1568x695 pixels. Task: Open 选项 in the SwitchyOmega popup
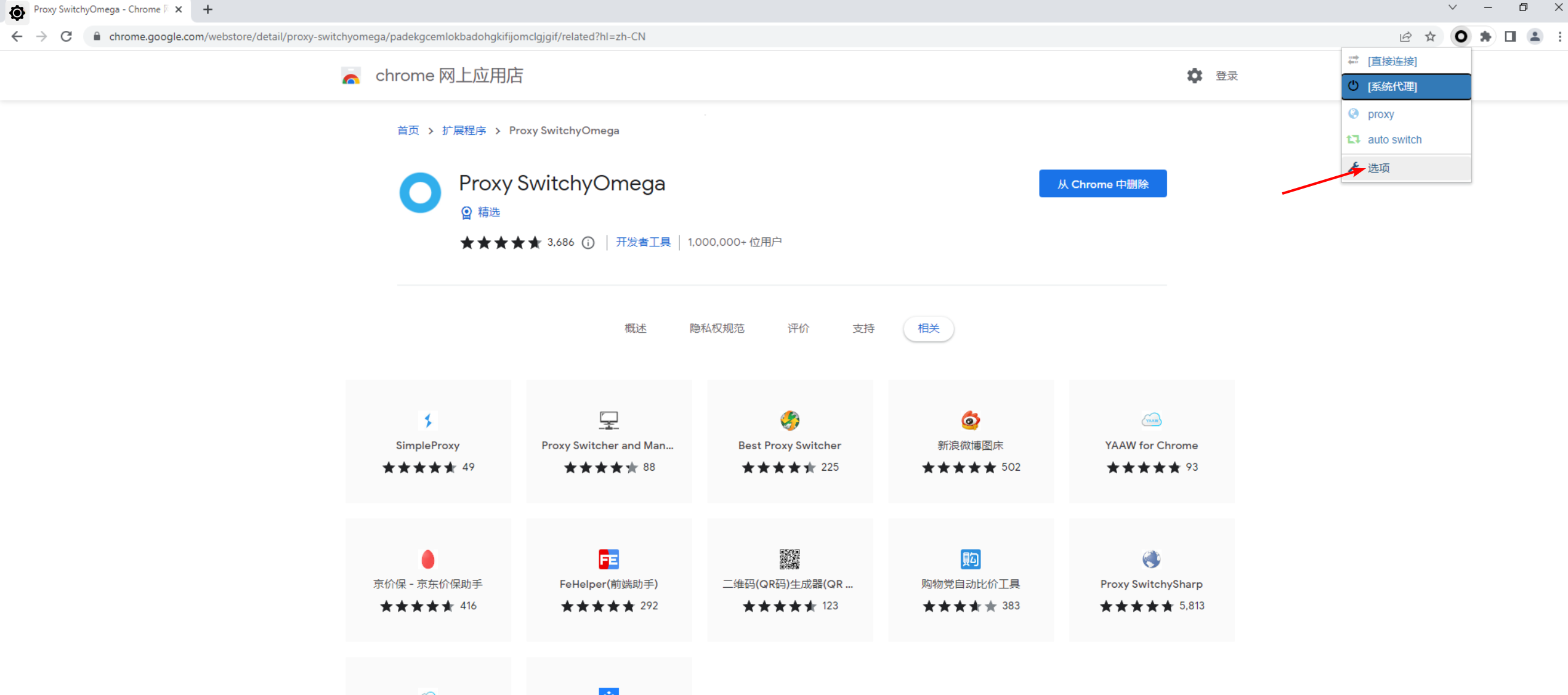(1378, 168)
